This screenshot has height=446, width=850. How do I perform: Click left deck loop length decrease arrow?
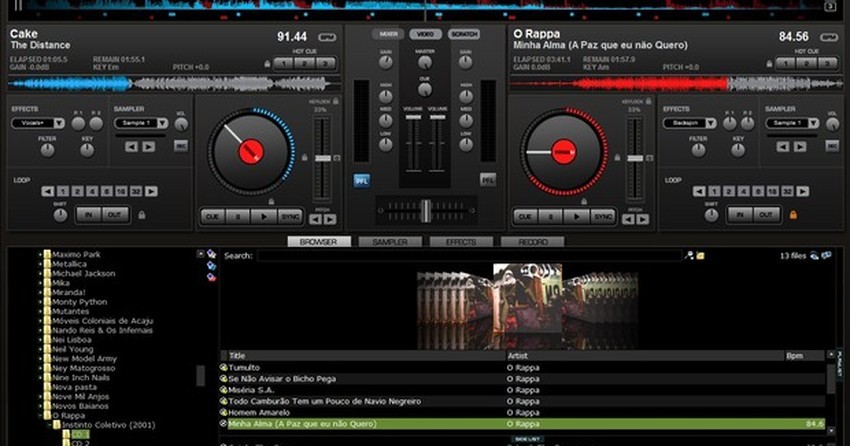pos(48,191)
